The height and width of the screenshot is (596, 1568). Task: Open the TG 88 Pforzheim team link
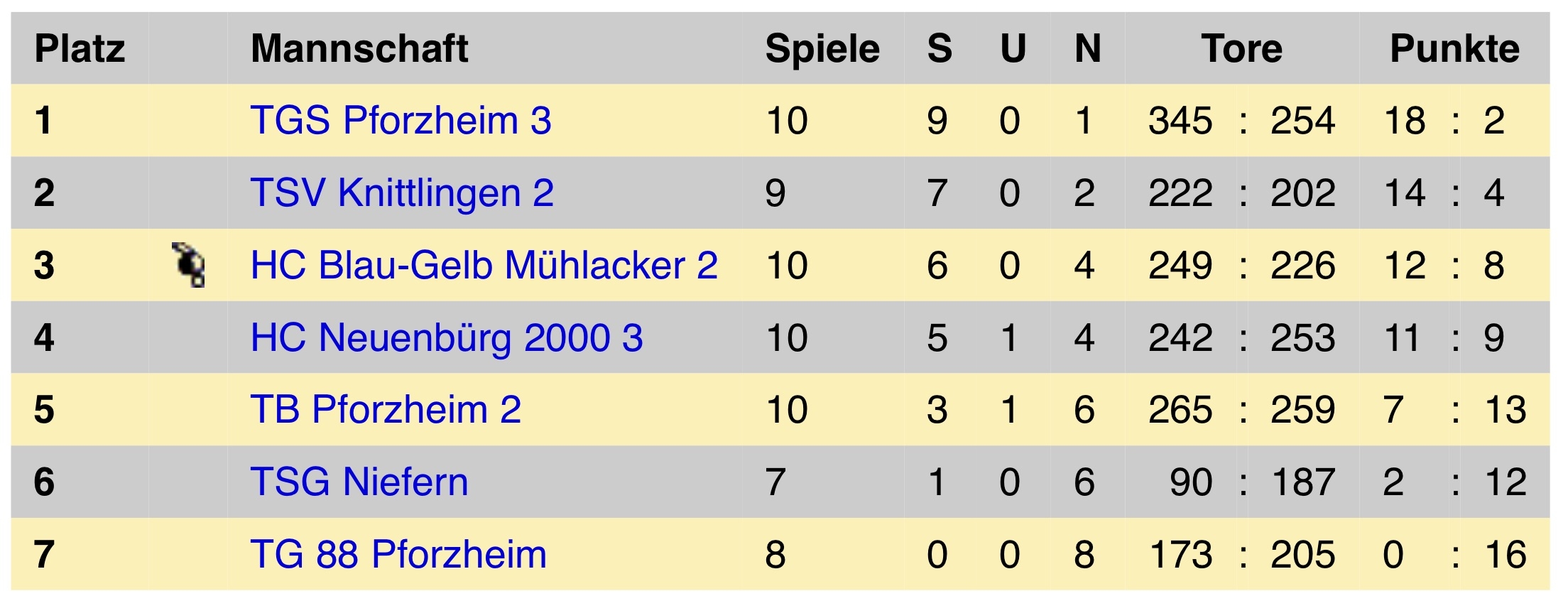coord(398,555)
